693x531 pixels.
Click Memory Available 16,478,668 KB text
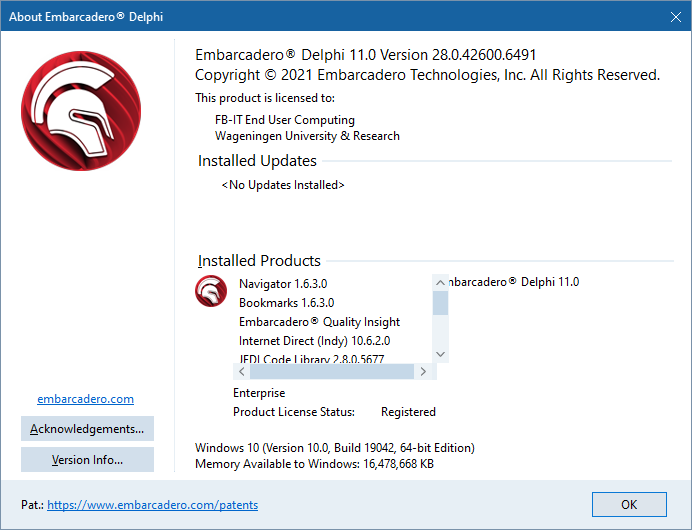[x=315, y=464]
